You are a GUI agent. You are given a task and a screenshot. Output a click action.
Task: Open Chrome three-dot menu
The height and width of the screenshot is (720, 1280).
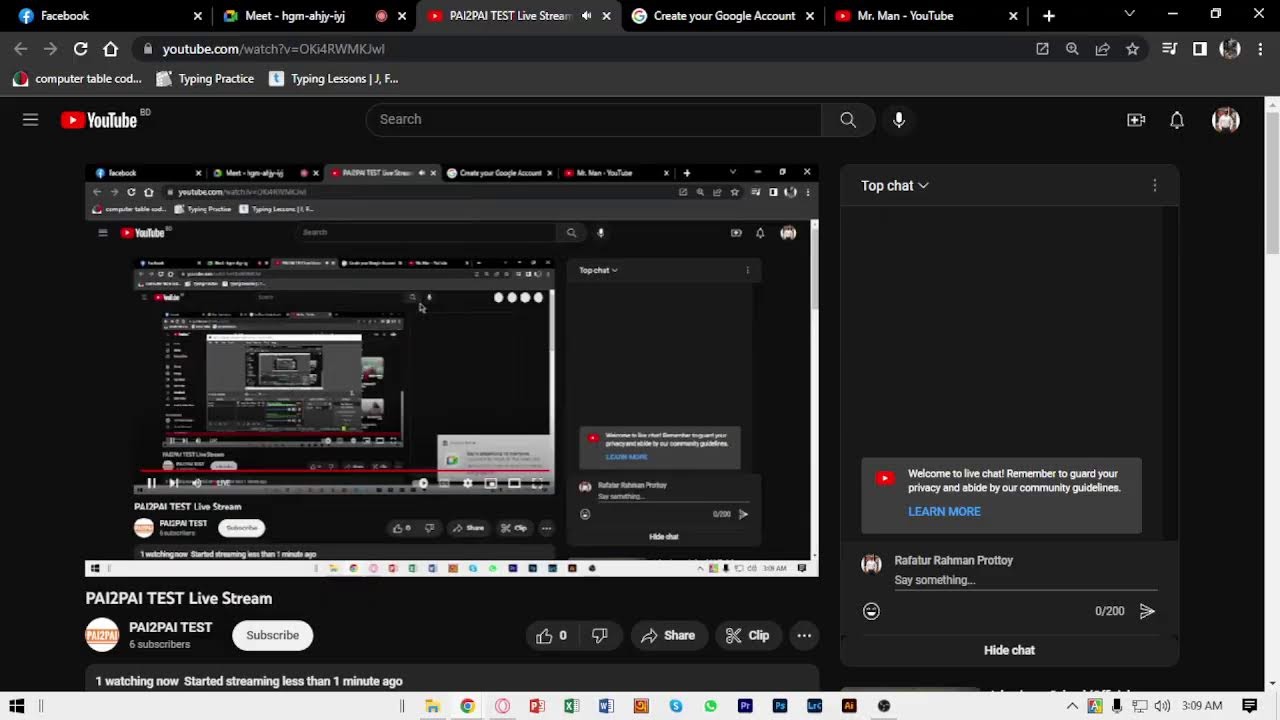click(1258, 49)
